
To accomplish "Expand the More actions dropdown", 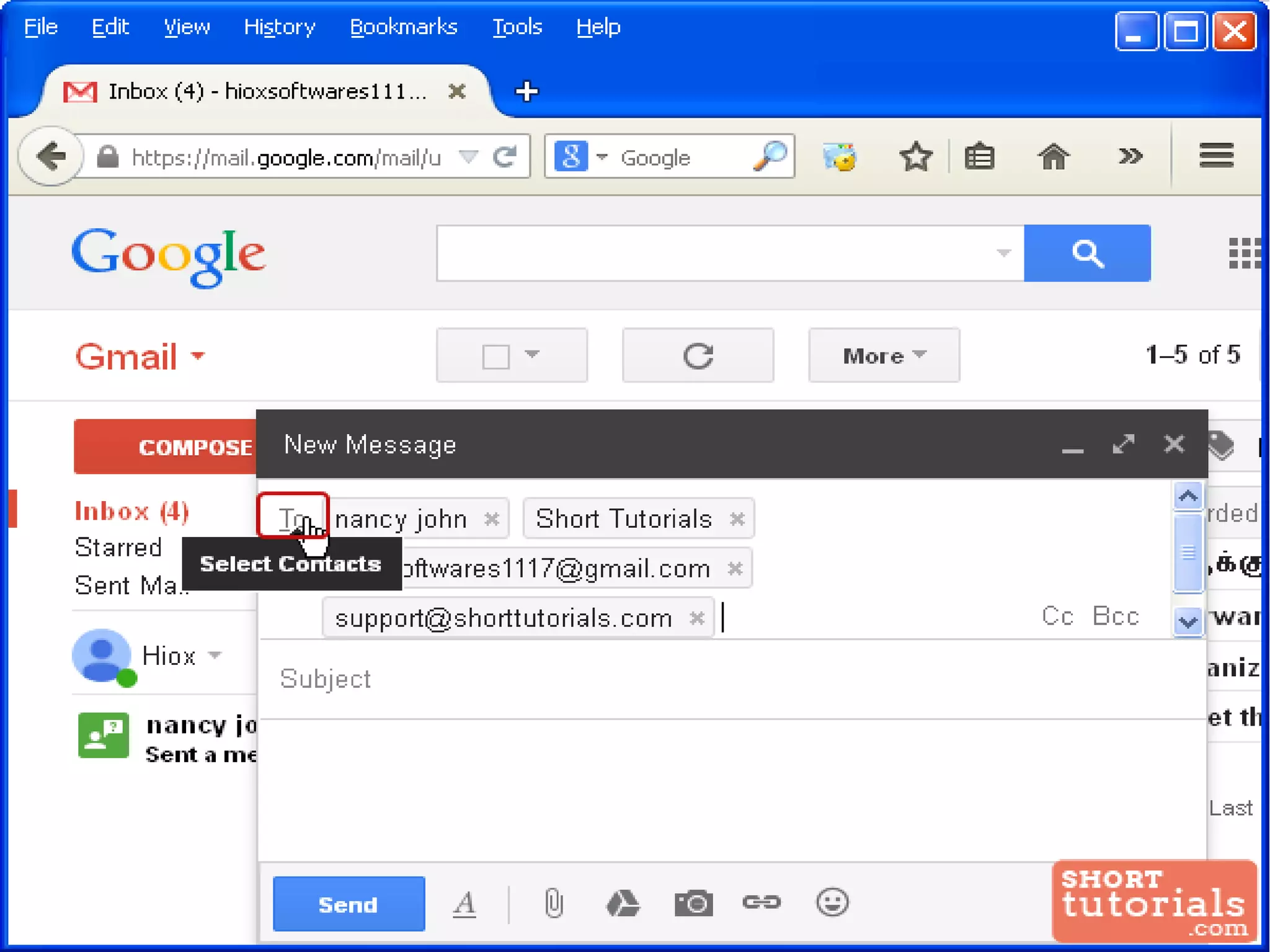I will click(x=884, y=355).
